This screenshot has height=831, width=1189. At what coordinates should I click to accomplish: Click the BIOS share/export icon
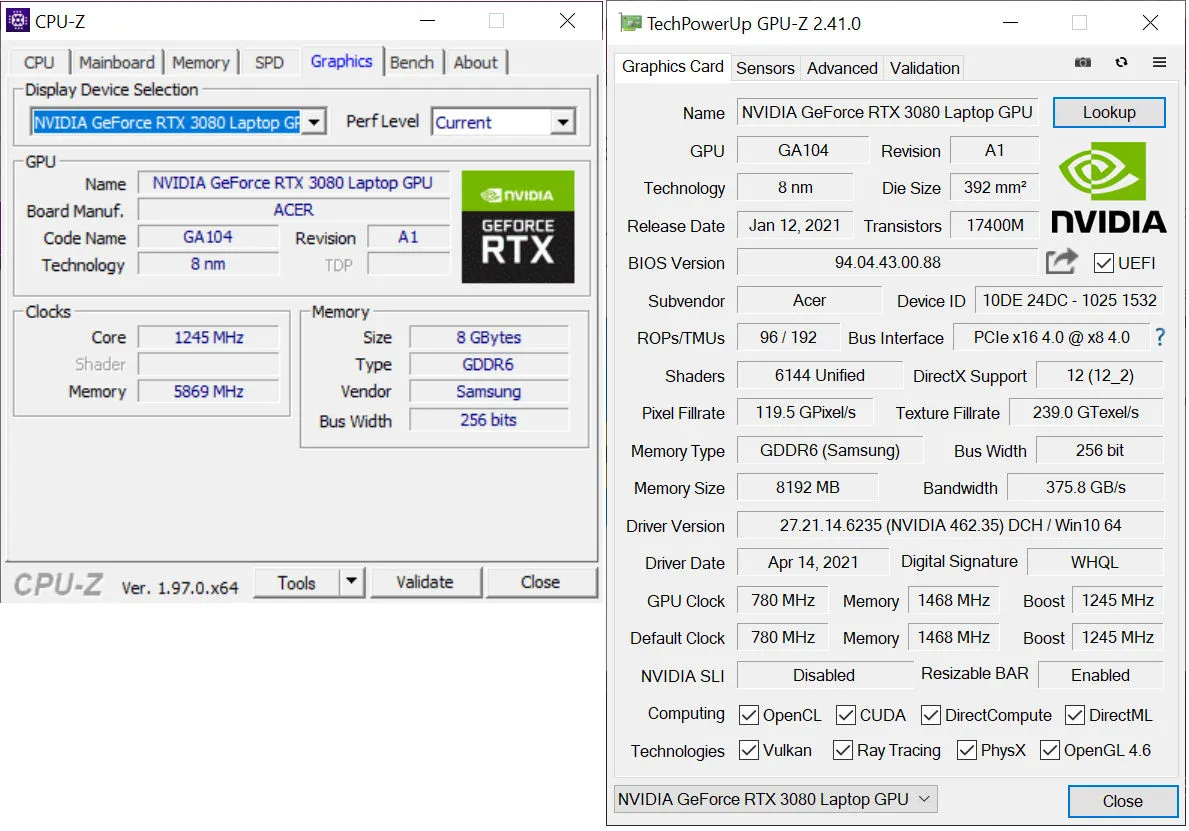tap(1062, 262)
